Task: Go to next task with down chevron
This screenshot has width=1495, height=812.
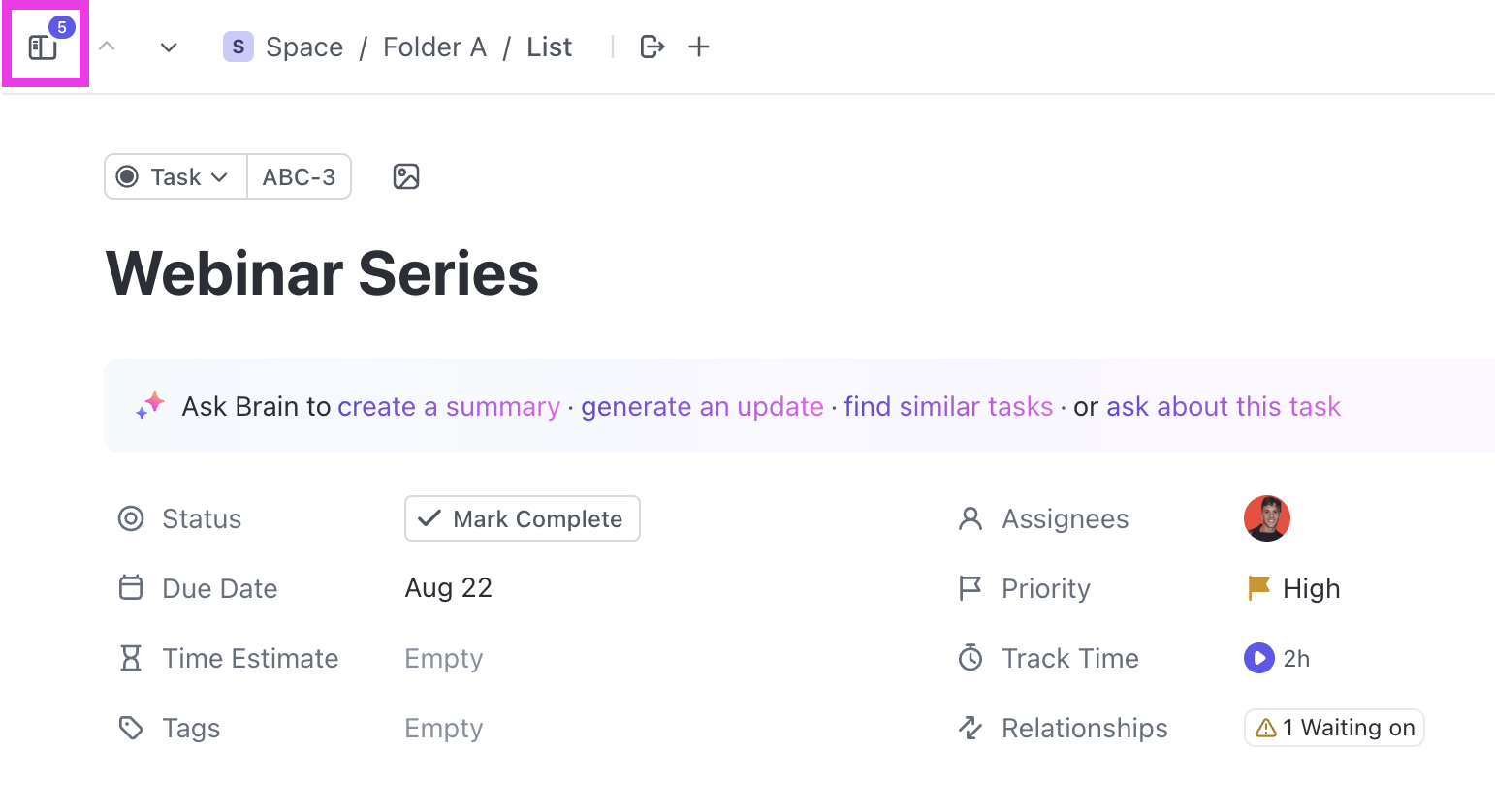Action: (169, 47)
